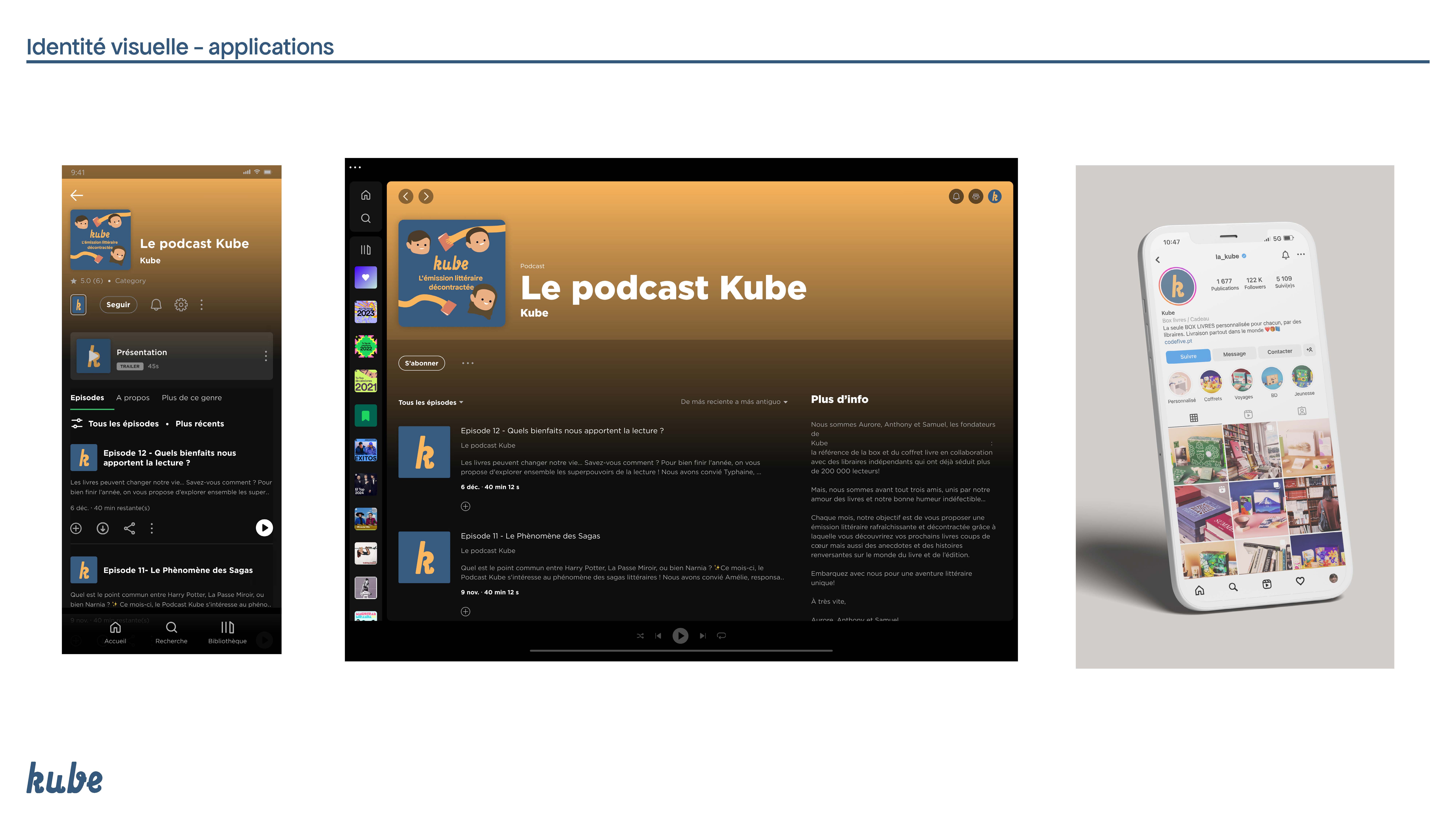
Task: Go forward with the right chevron in desktop app
Action: pyautogui.click(x=426, y=196)
